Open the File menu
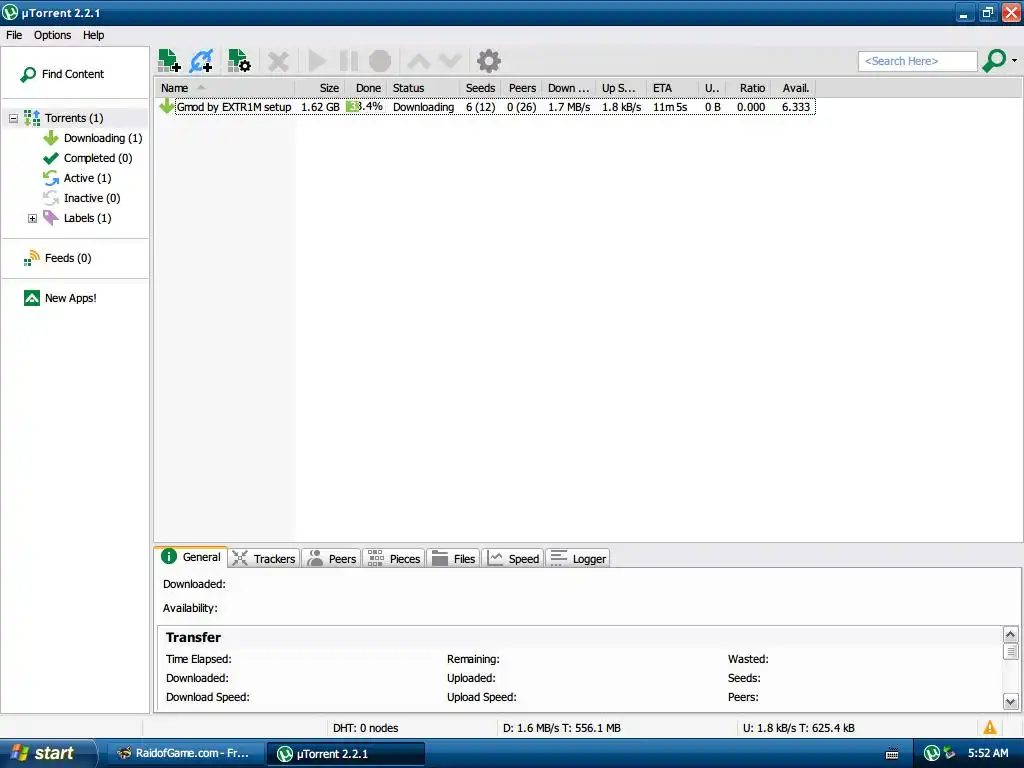This screenshot has width=1024, height=768. (14, 35)
